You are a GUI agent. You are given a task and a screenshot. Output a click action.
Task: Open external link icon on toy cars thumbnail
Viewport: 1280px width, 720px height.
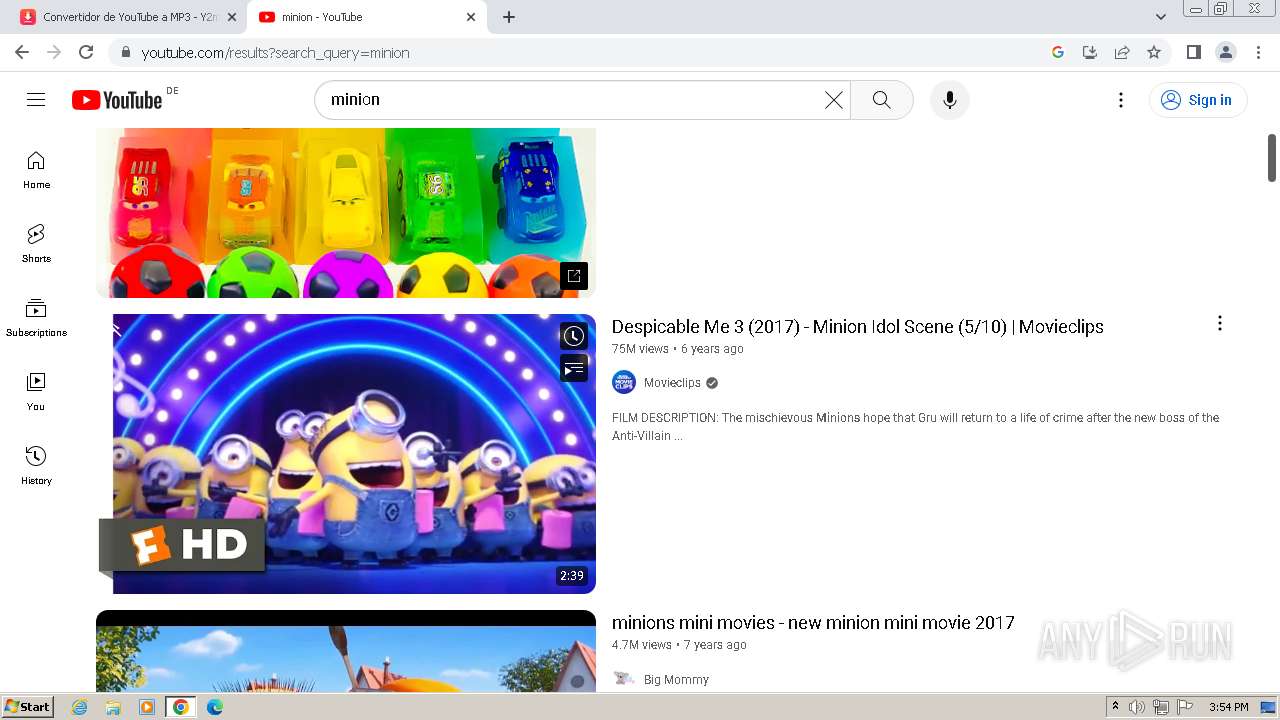tap(574, 275)
